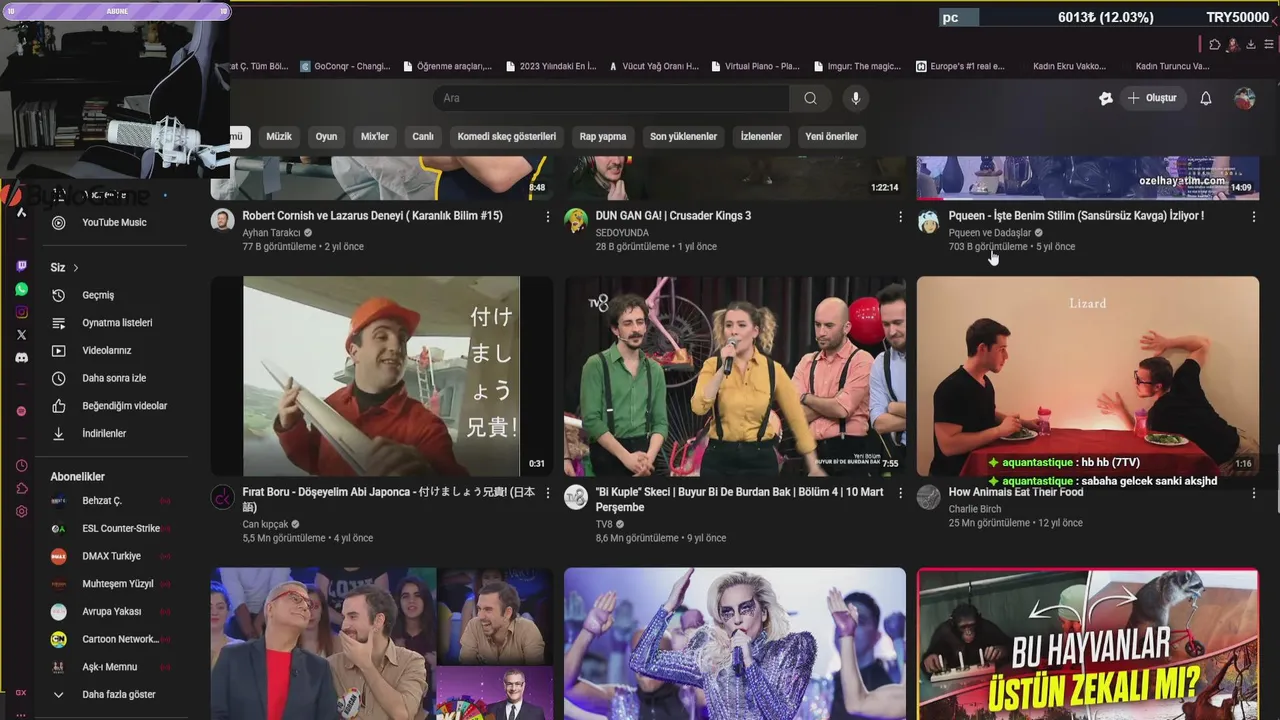Open Avrupa Yakası subscription channel
The image size is (1280, 720).
coord(113,611)
